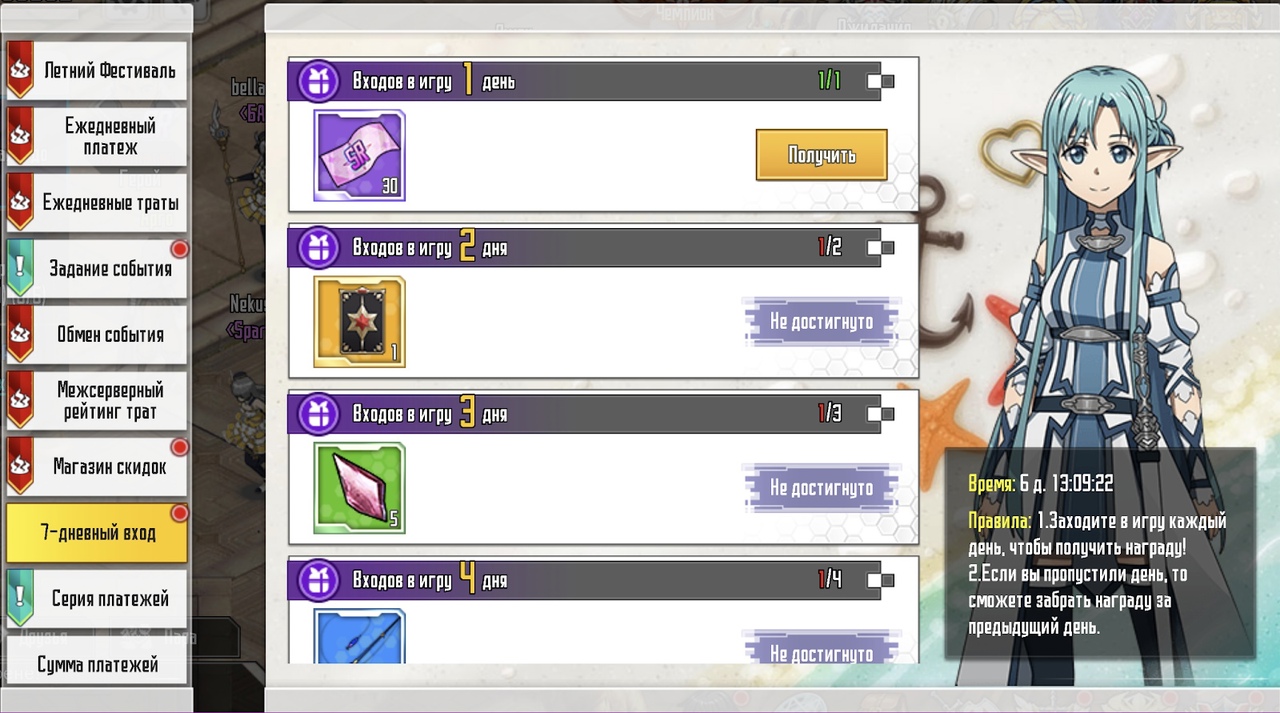This screenshot has height=713, width=1280.
Task: Select the gold star card reward icon
Action: coord(359,322)
